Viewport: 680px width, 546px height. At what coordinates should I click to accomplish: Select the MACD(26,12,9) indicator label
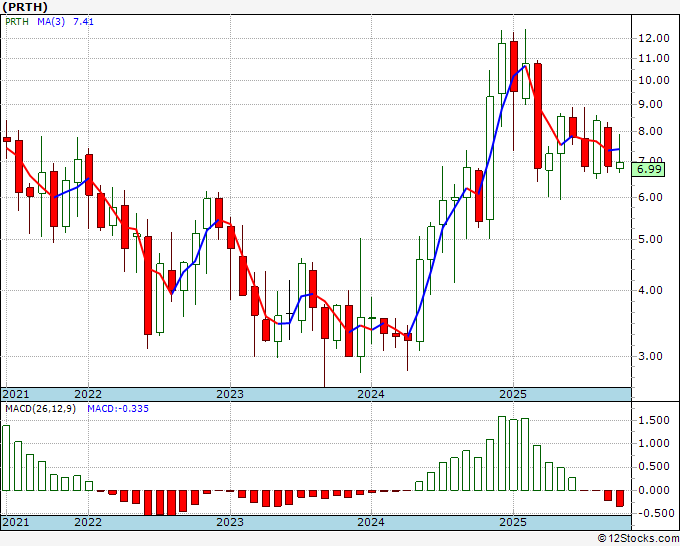point(40,409)
